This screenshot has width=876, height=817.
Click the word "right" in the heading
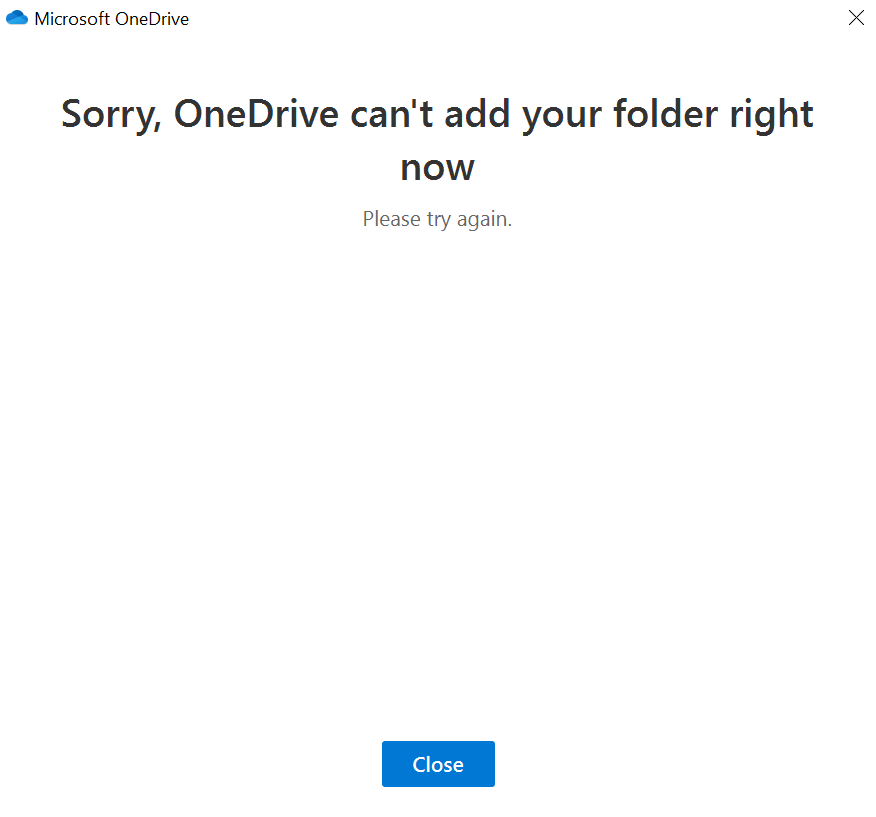[772, 116]
